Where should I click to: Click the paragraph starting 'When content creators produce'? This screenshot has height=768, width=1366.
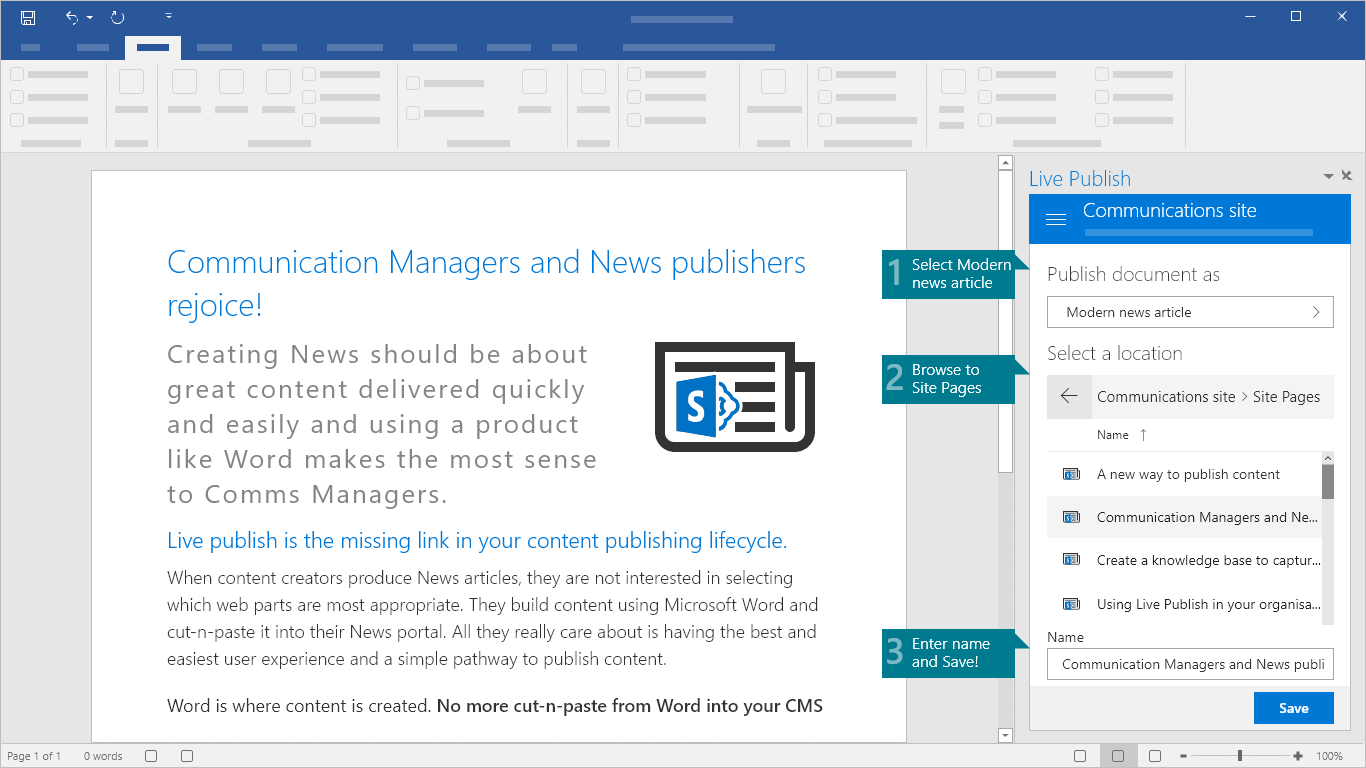click(493, 618)
